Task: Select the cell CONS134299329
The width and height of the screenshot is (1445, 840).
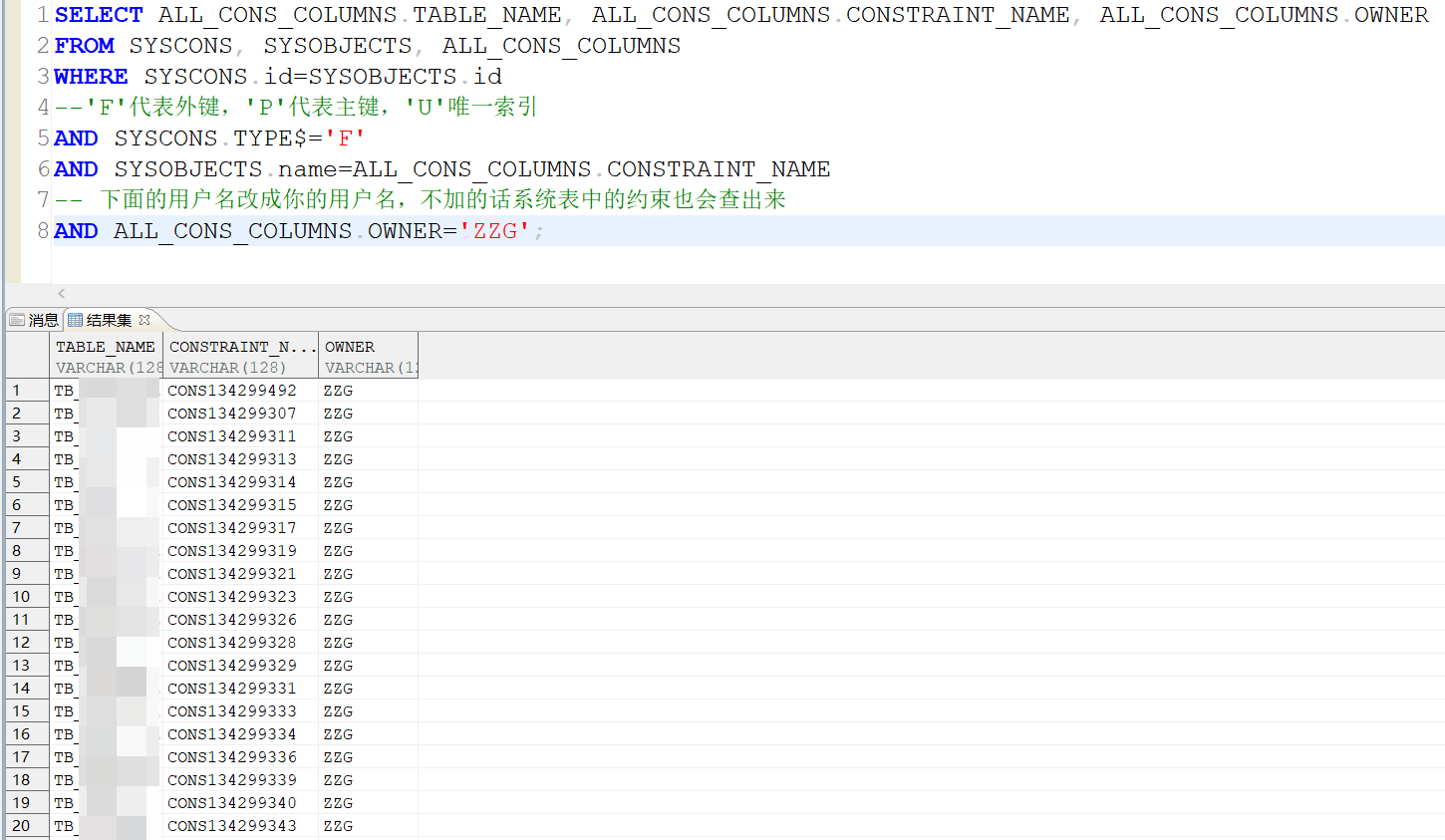Action: [x=240, y=666]
